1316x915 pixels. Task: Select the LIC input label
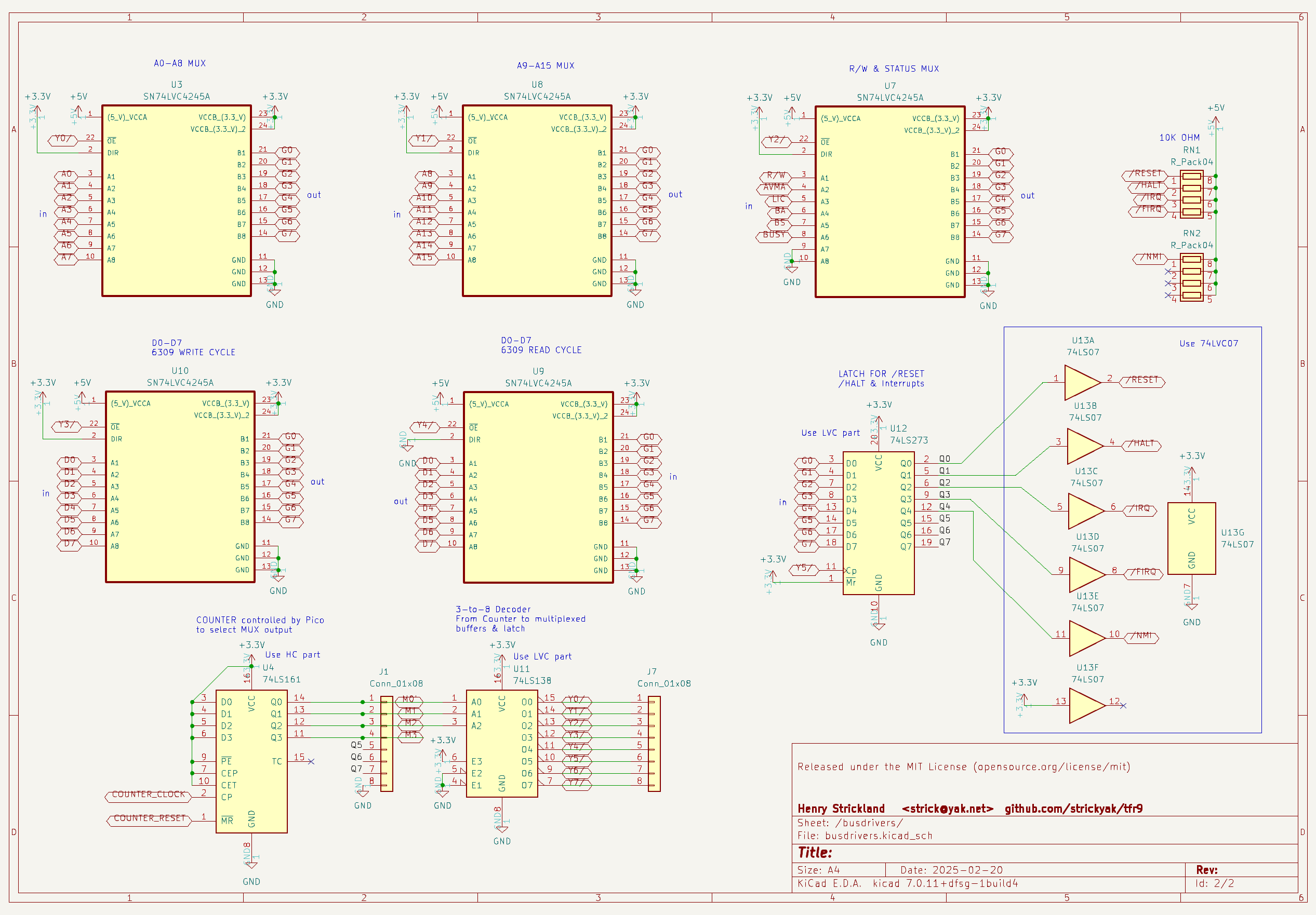778,200
